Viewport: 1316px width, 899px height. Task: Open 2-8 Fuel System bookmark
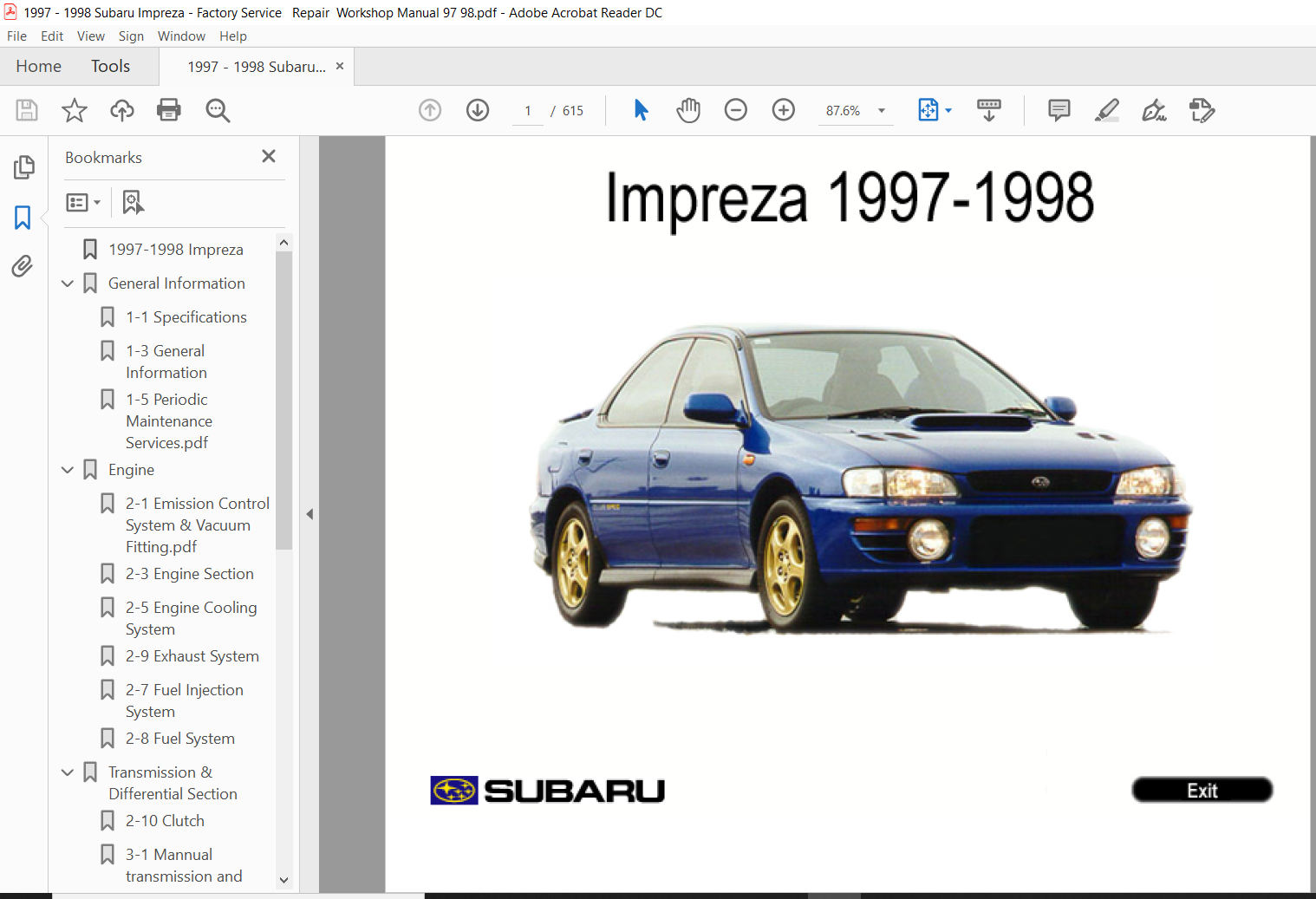[x=180, y=739]
